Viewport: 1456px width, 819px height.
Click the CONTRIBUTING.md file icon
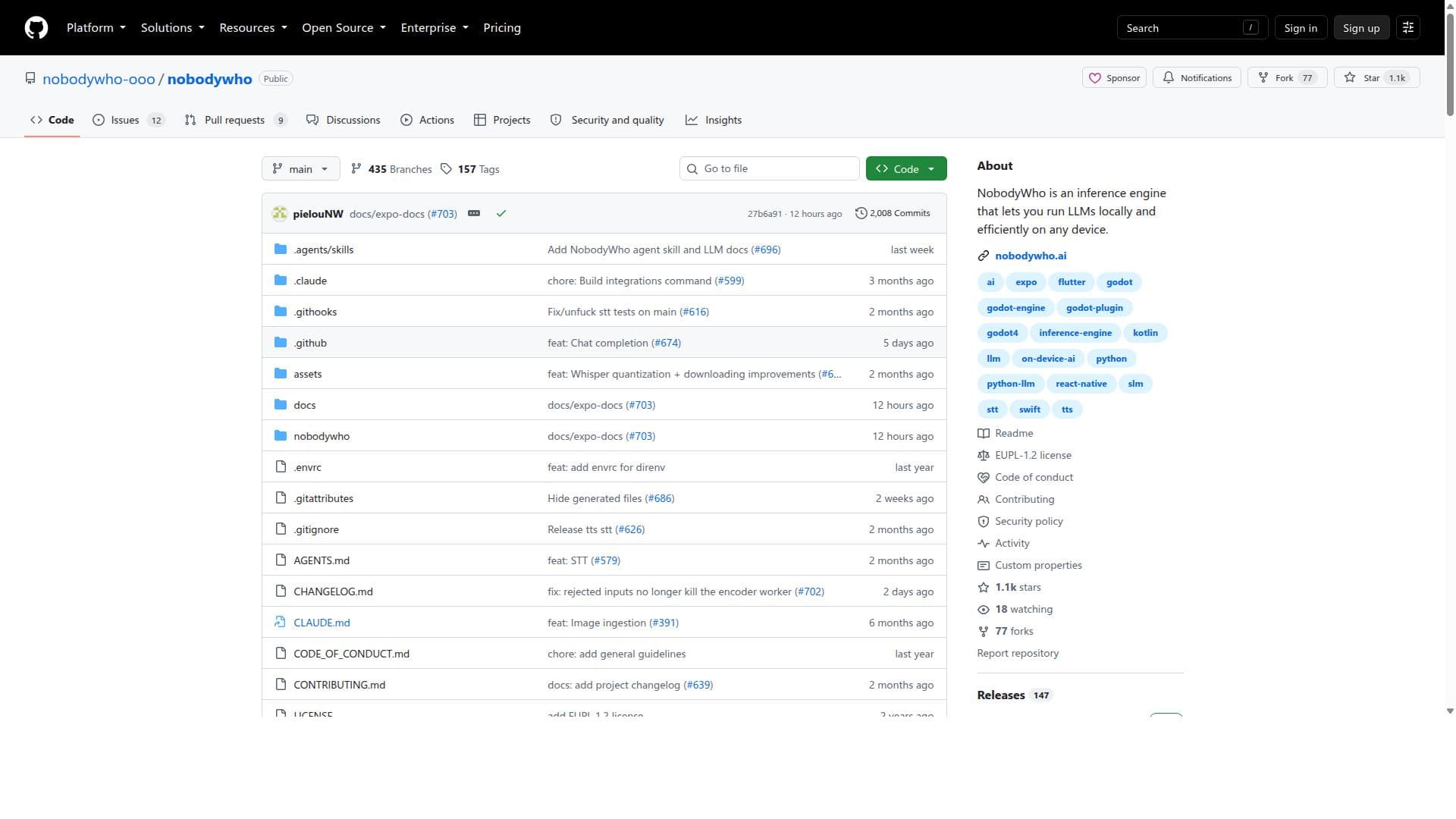coord(281,685)
